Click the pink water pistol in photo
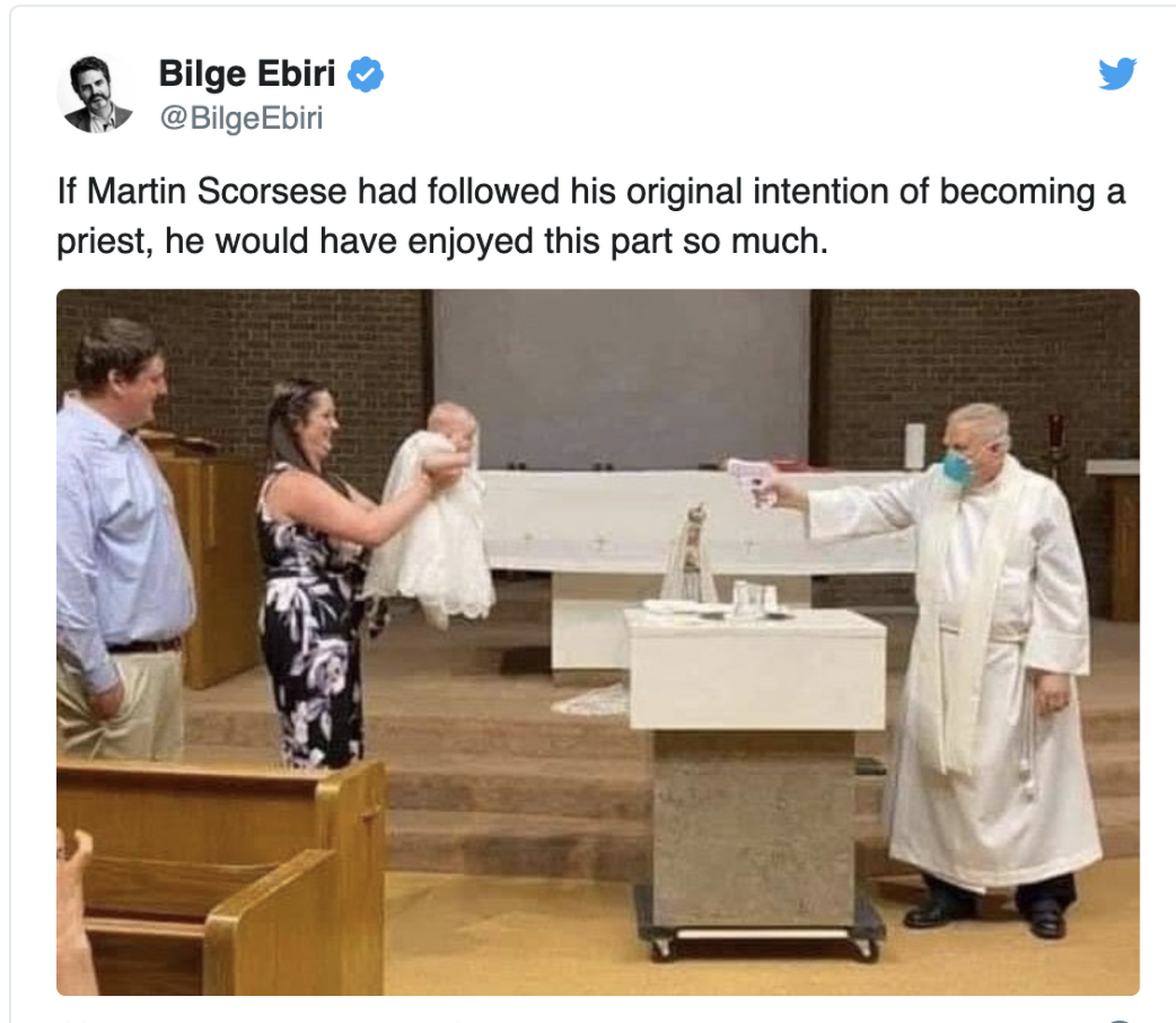This screenshot has width=1176, height=1023. [x=752, y=479]
